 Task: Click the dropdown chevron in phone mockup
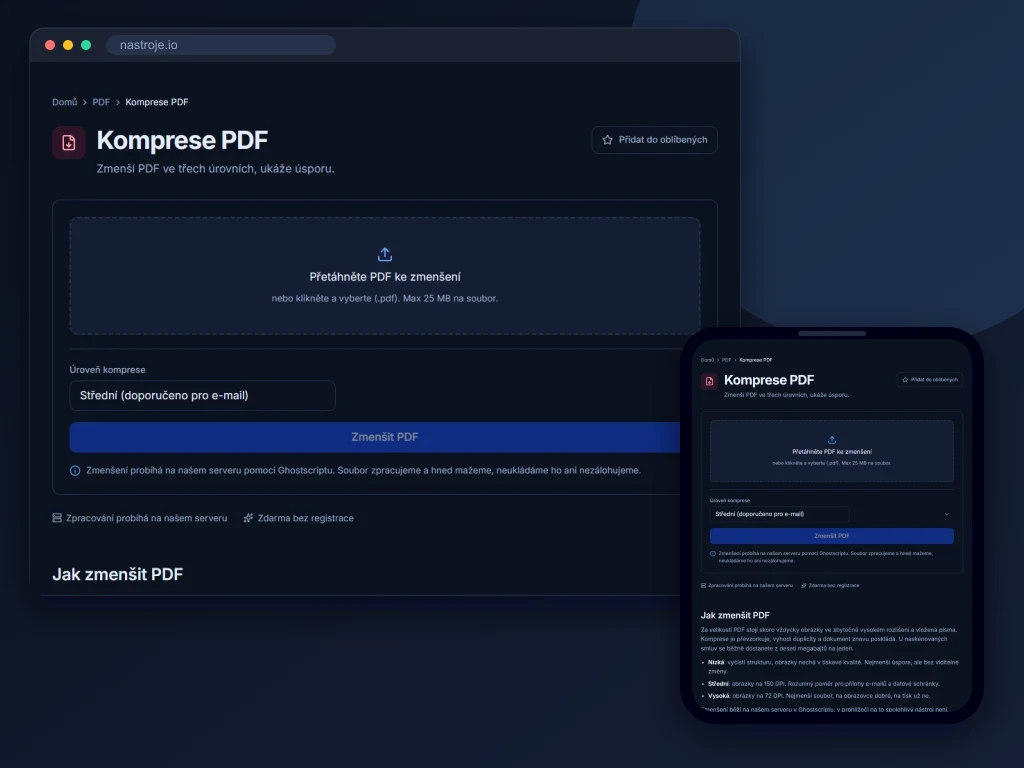click(946, 514)
